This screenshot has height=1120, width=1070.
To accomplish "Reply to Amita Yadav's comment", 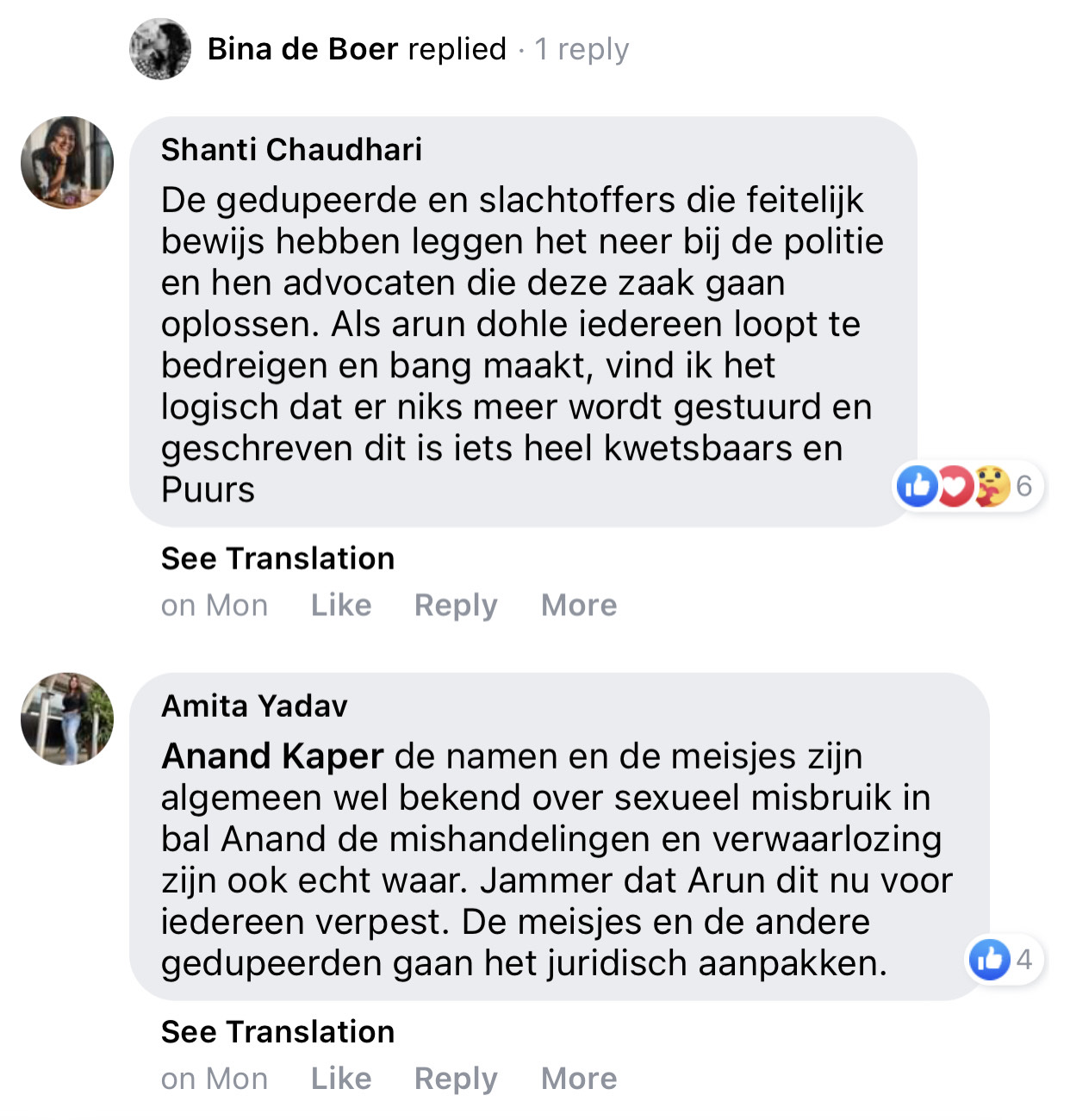I will pyautogui.click(x=456, y=1079).
